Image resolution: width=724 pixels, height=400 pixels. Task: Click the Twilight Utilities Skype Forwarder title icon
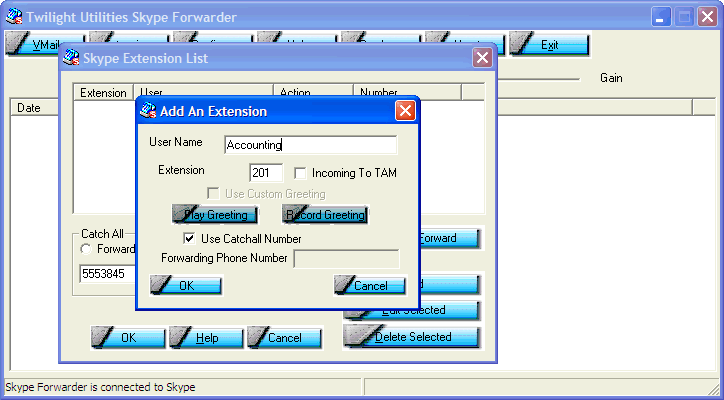[x=14, y=17]
